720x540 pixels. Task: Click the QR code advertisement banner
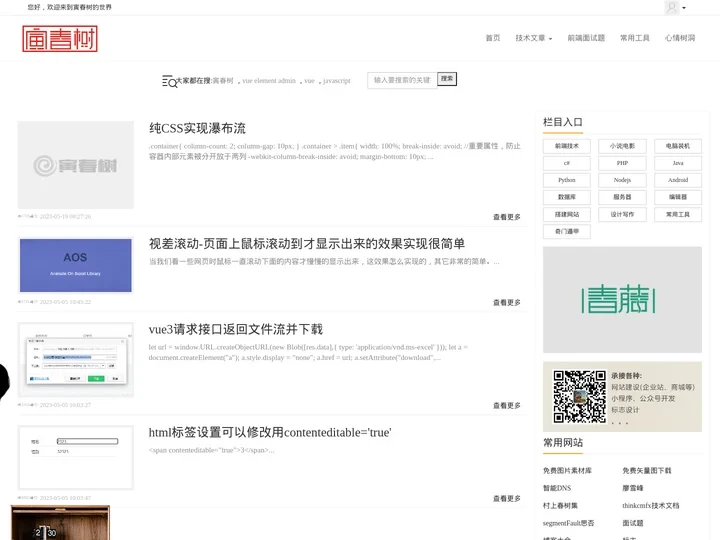point(622,397)
